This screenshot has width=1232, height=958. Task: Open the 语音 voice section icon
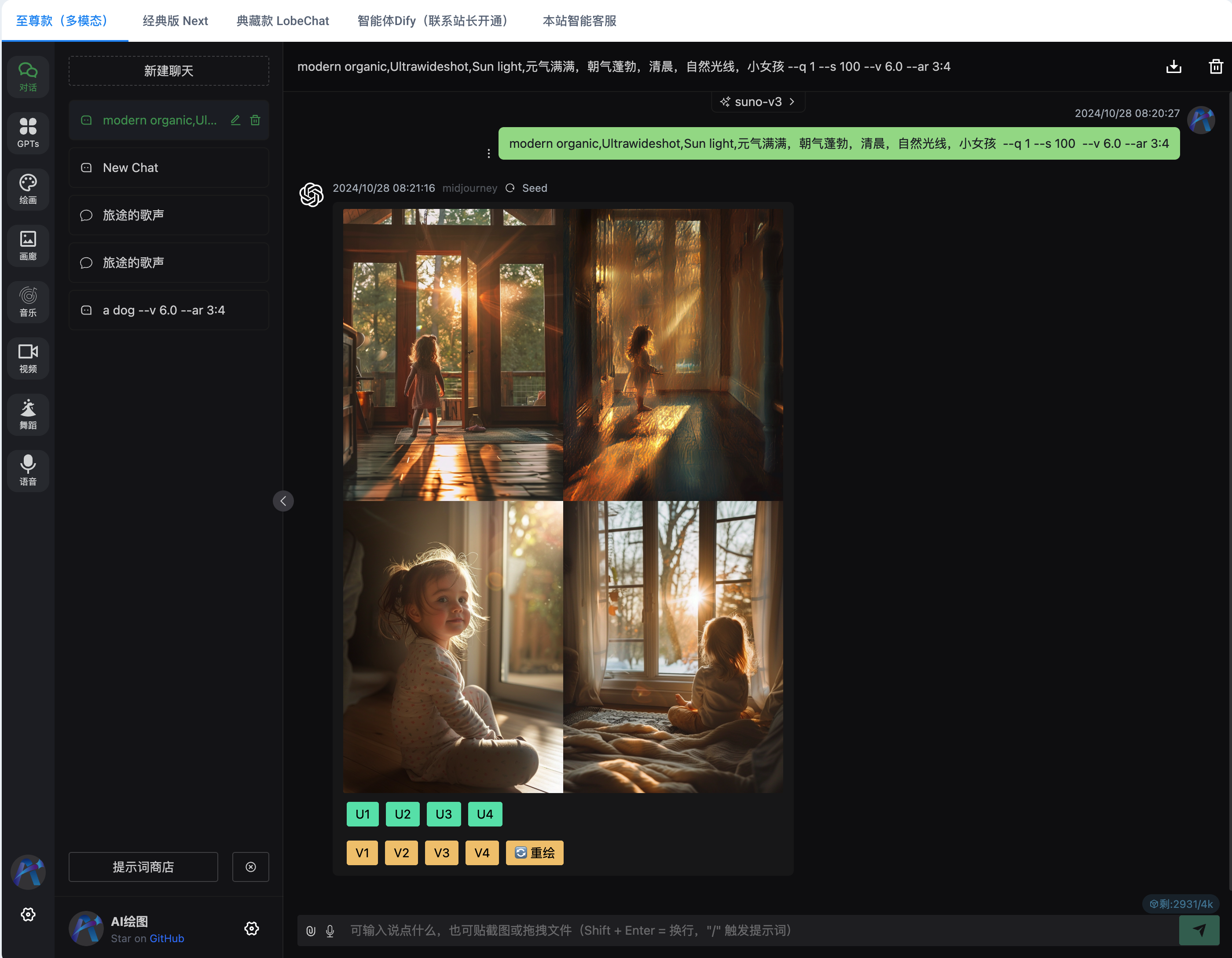28,471
